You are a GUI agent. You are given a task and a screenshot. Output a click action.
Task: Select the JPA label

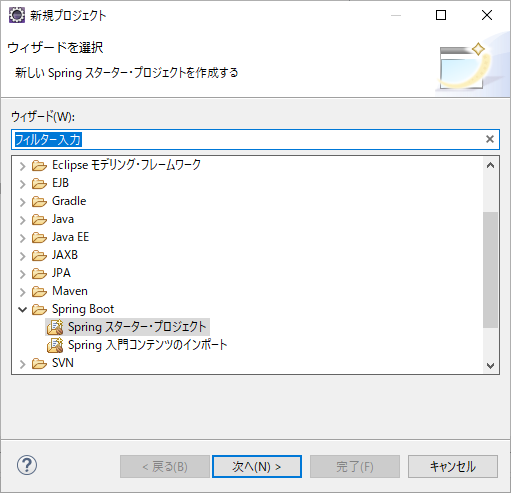[x=61, y=273]
